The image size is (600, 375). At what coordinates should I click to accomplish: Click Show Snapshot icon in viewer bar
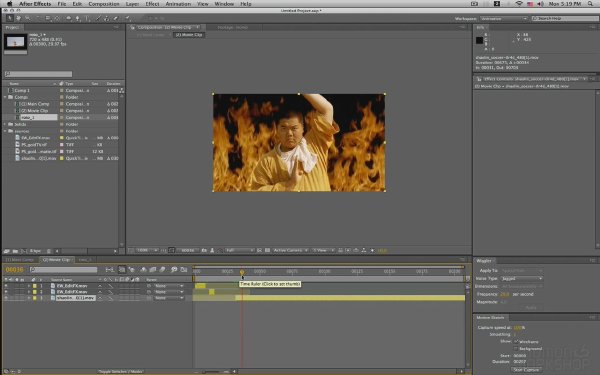click(x=212, y=250)
